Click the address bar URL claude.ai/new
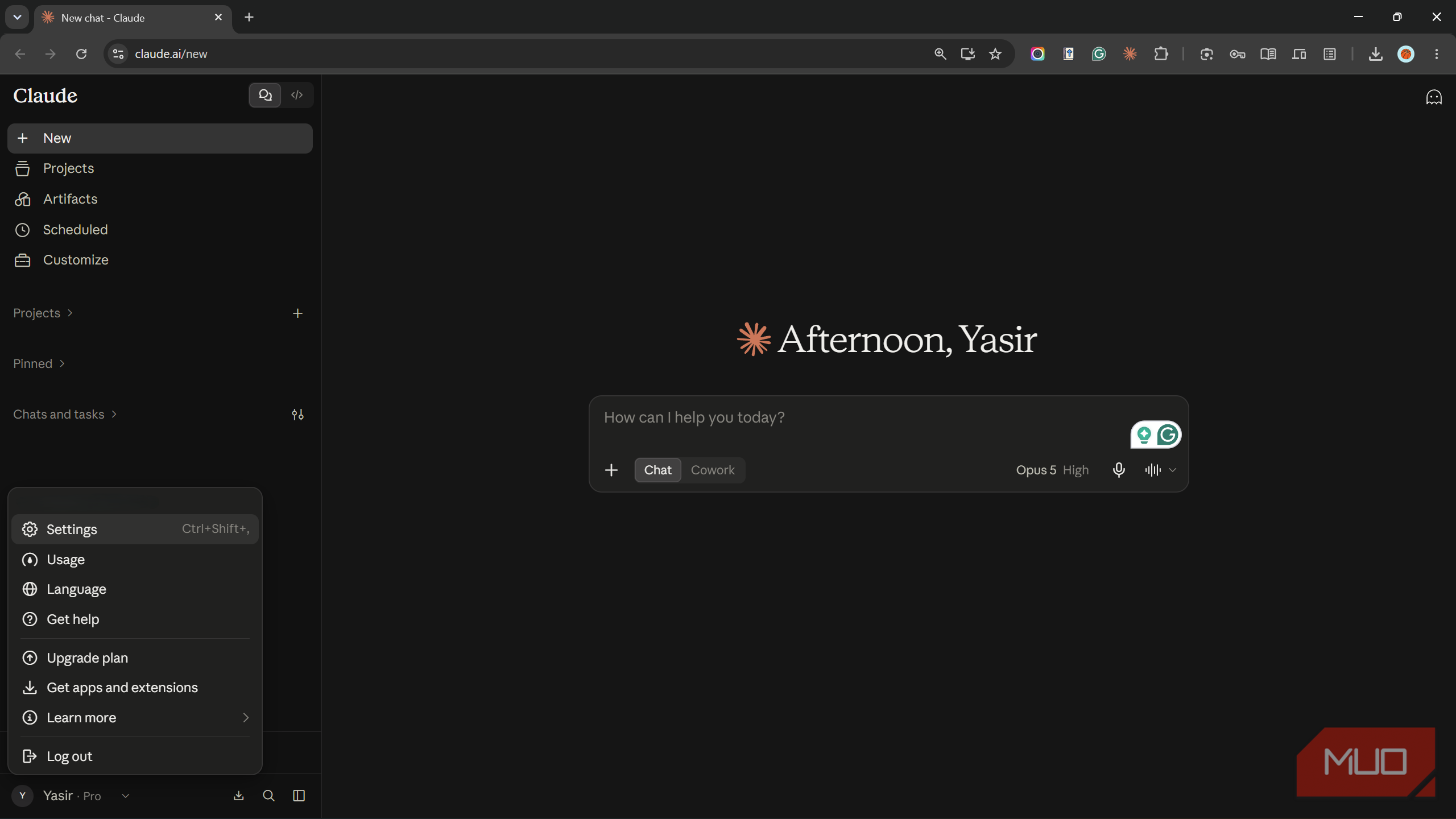Screen dimensions: 1456x819 (171, 54)
